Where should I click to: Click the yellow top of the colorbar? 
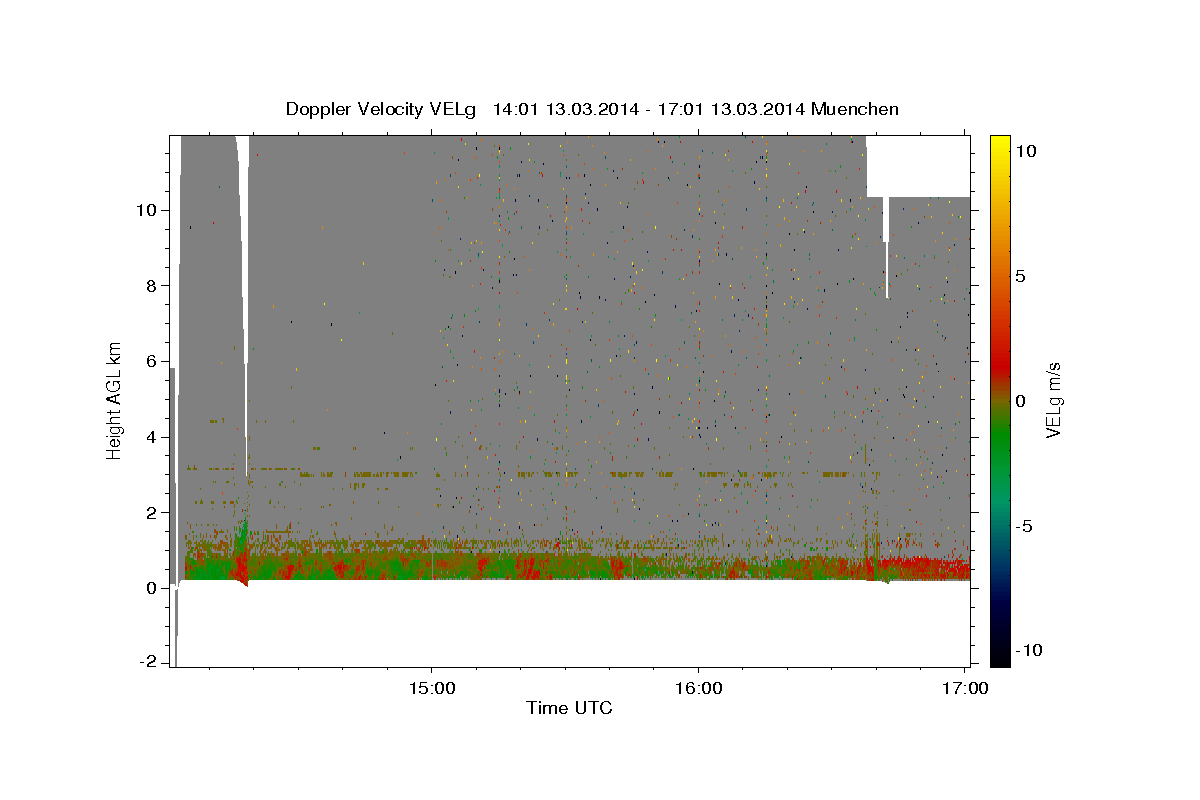1000,145
